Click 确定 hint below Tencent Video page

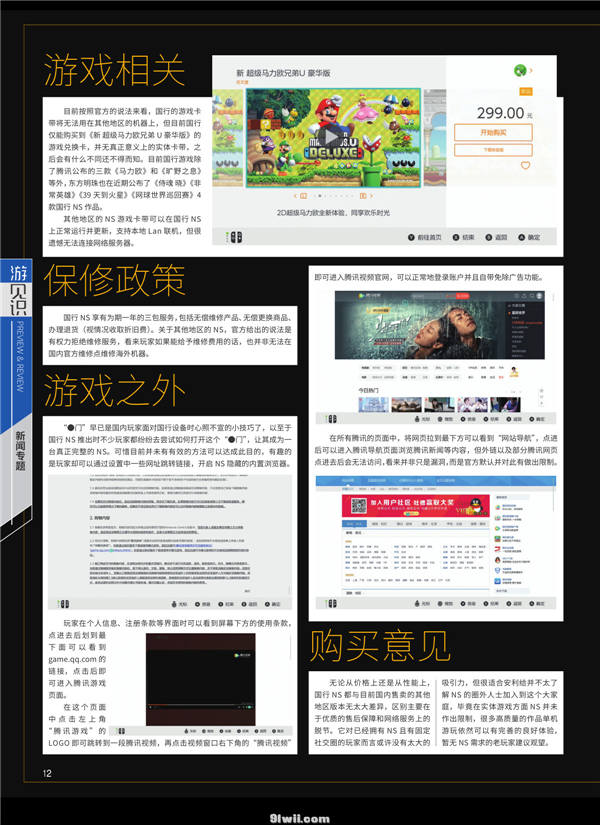pyautogui.click(x=536, y=419)
